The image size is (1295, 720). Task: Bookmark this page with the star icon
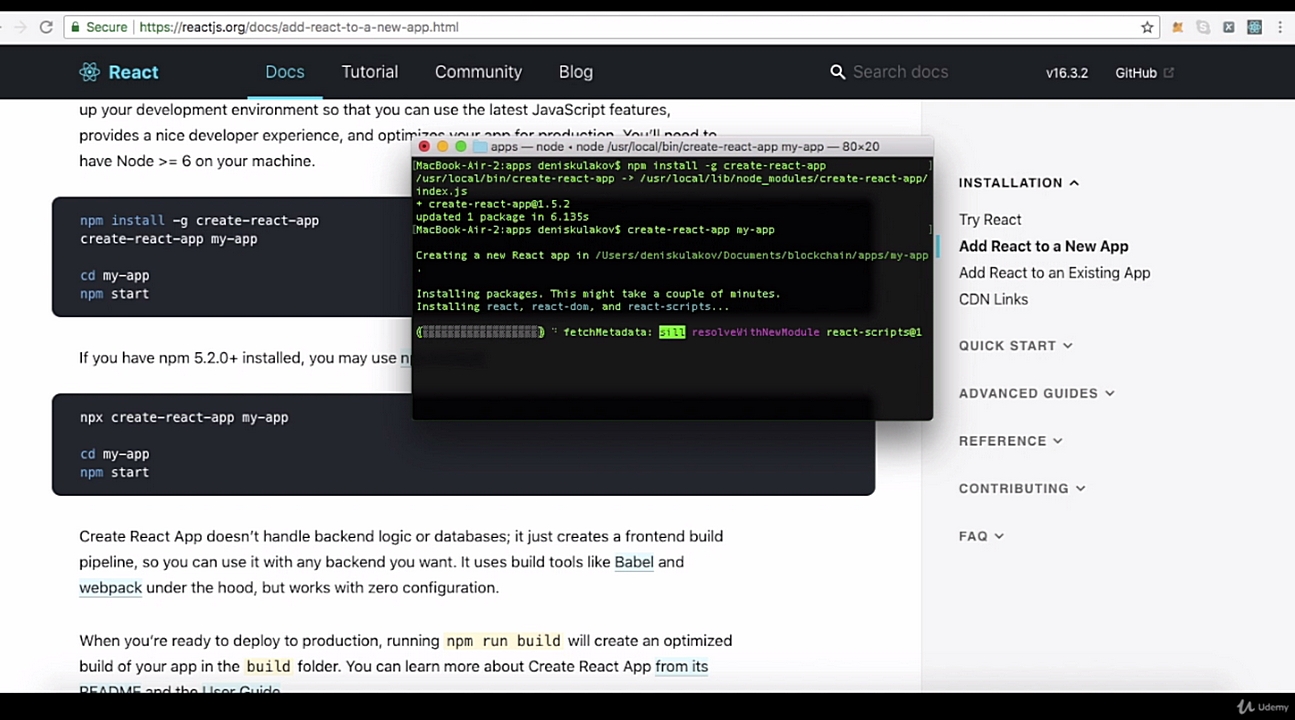1147,27
